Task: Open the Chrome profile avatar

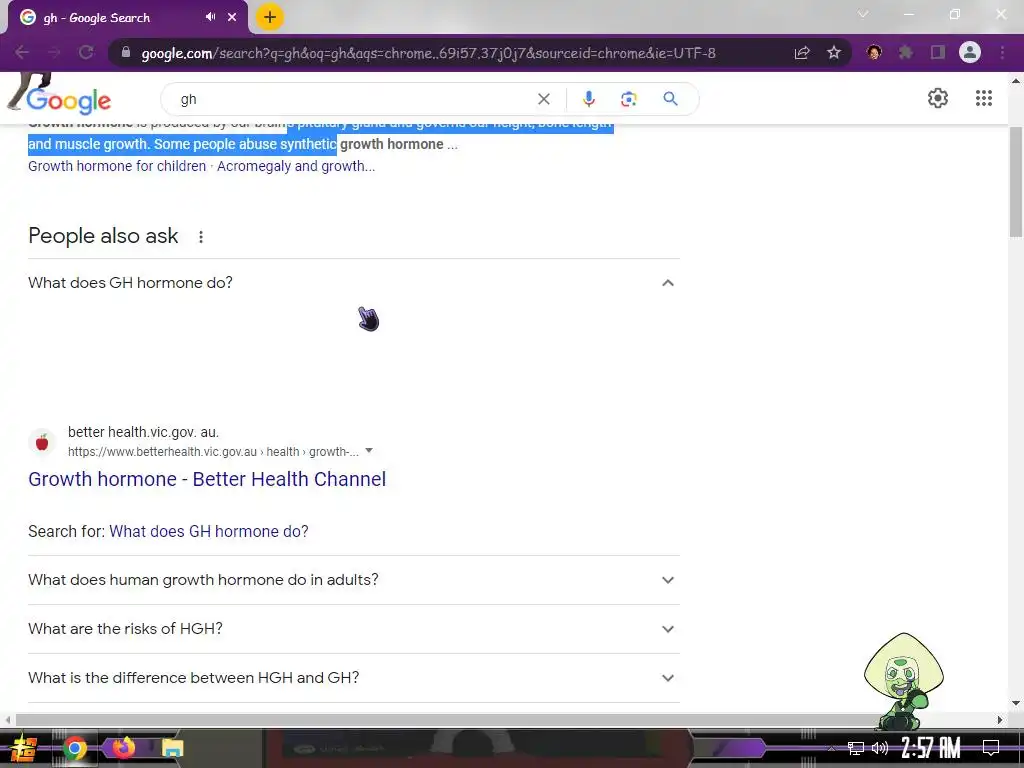Action: (x=970, y=52)
